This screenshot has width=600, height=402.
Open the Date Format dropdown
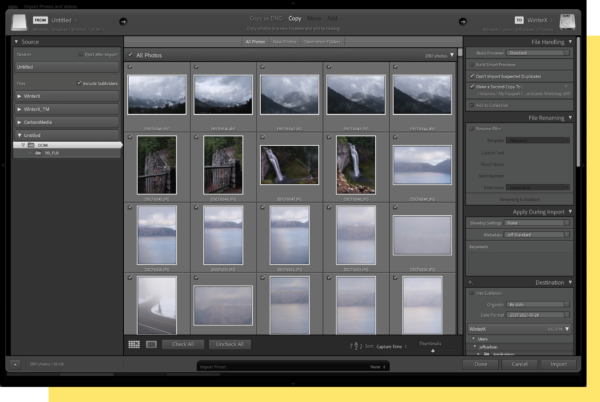(x=538, y=315)
